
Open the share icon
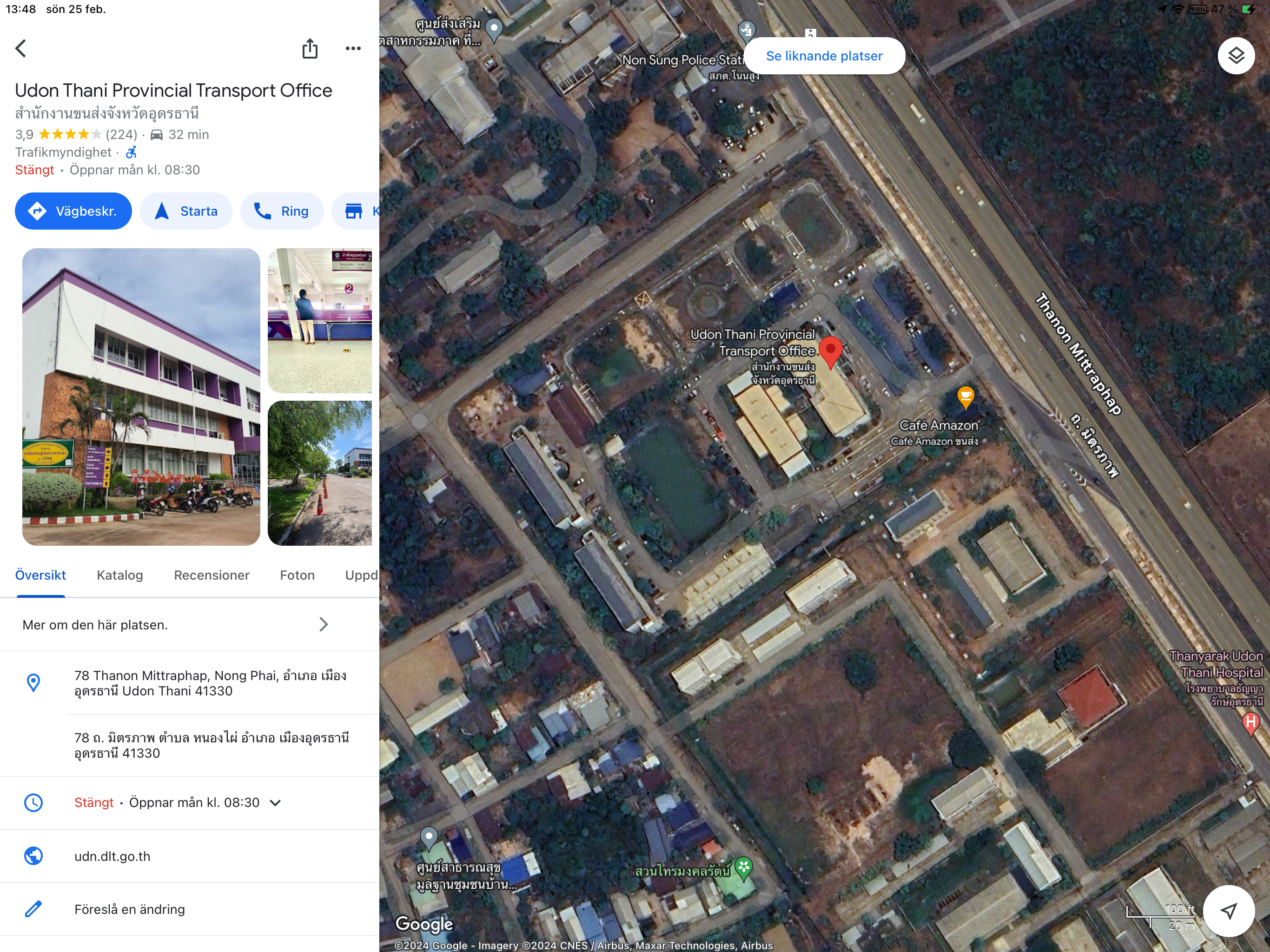click(310, 49)
